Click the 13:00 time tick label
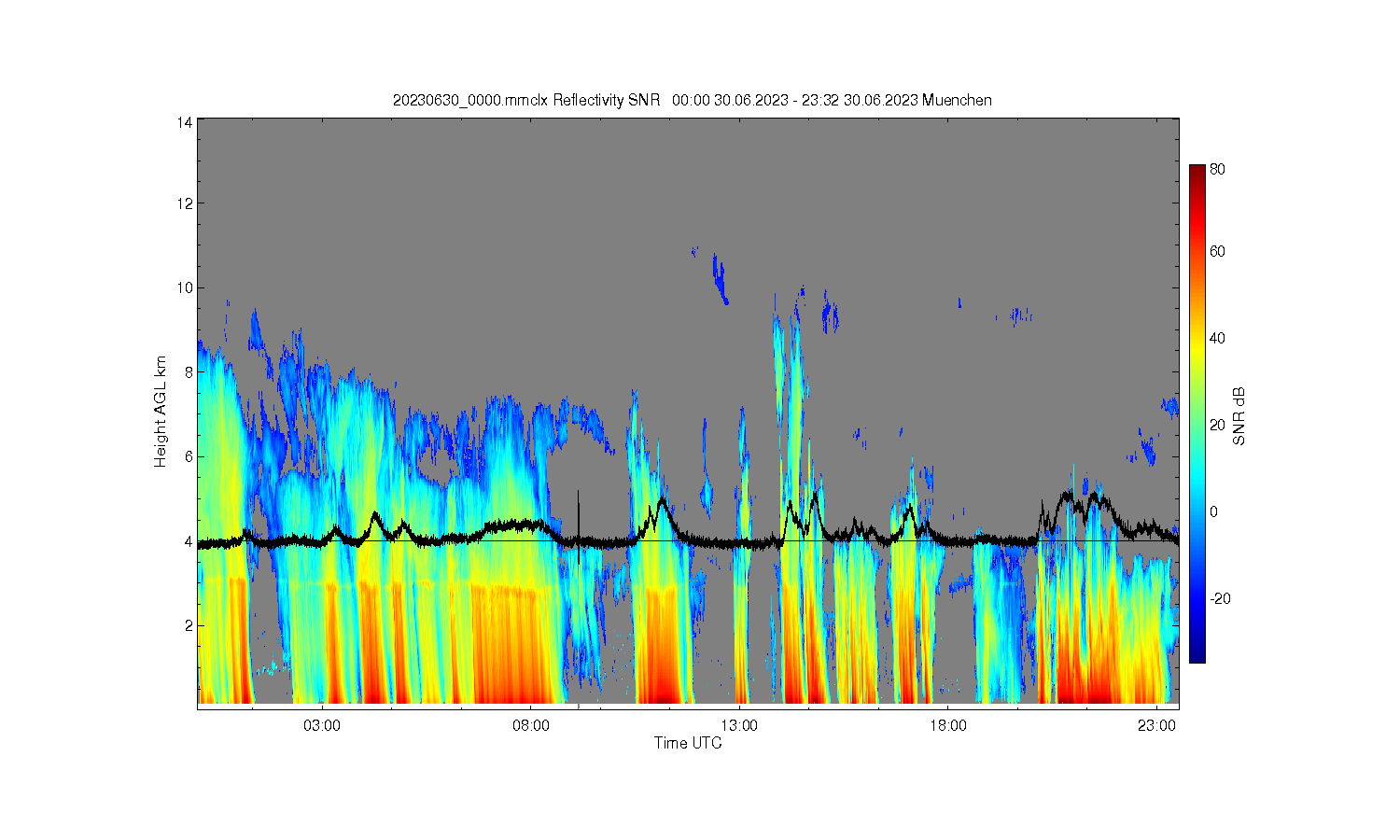Viewport: 1400px width, 840px height. pyautogui.click(x=740, y=725)
